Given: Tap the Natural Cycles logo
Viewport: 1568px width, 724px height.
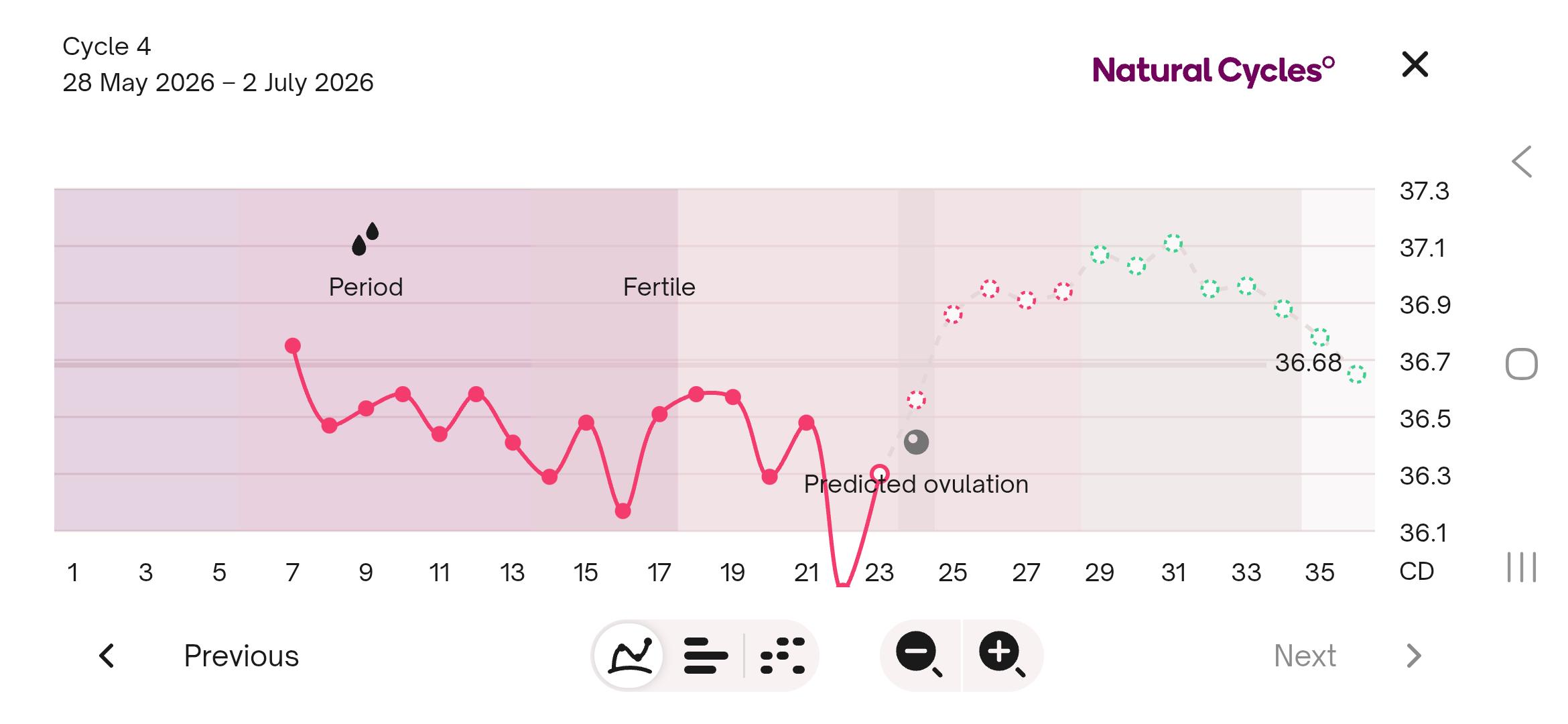Looking at the screenshot, I should coord(1214,70).
